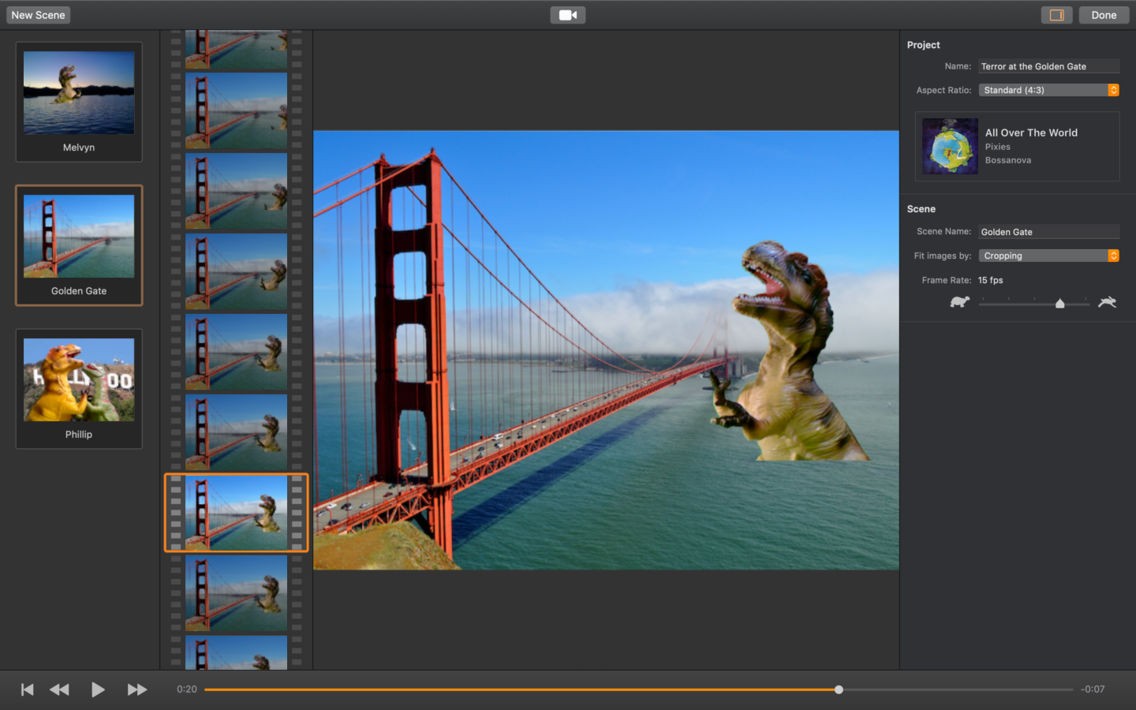Click the album artwork for the soundtrack
The image size is (1136, 710).
950,146
